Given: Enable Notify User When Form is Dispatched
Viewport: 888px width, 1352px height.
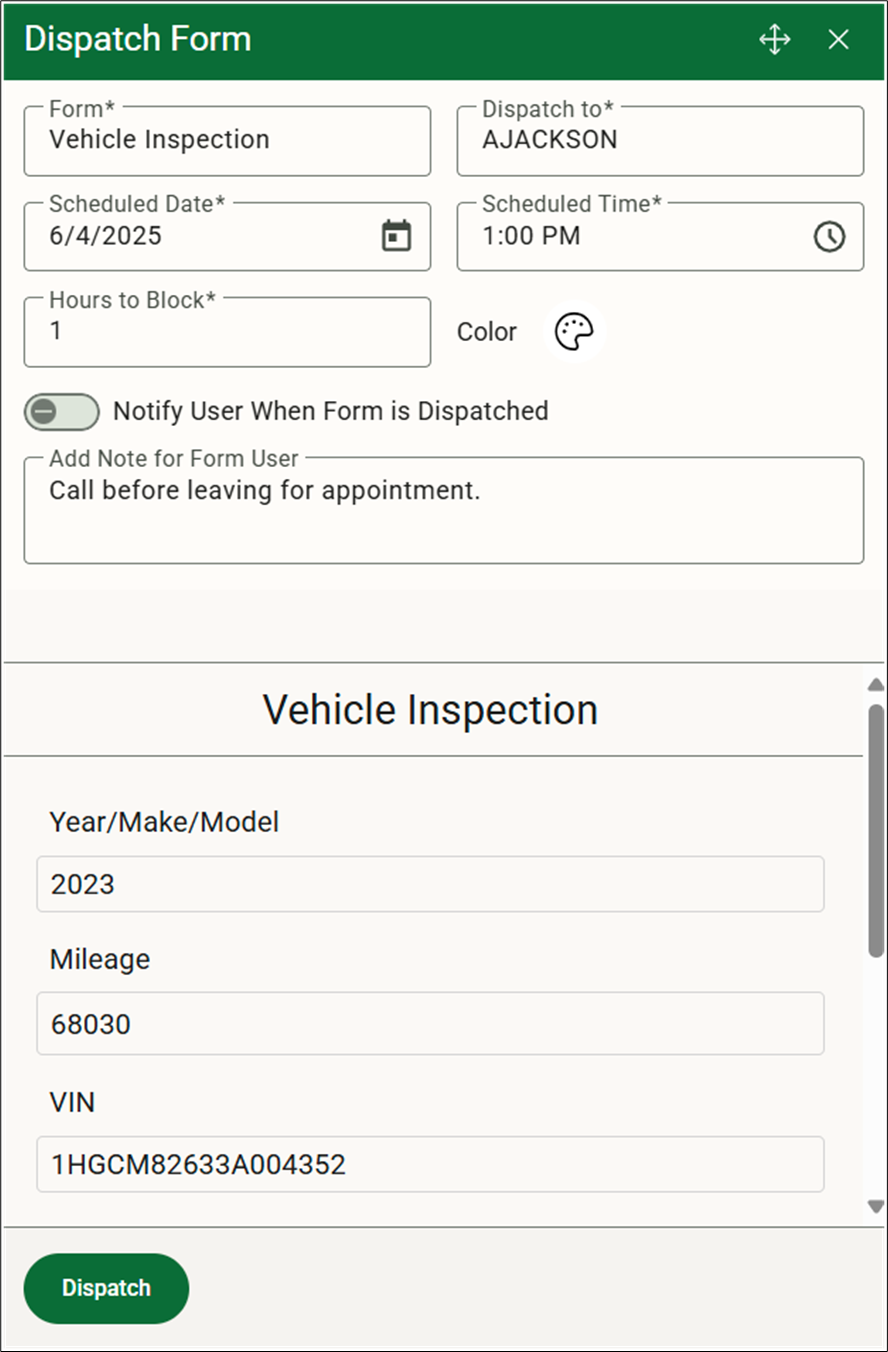Looking at the screenshot, I should click(61, 411).
